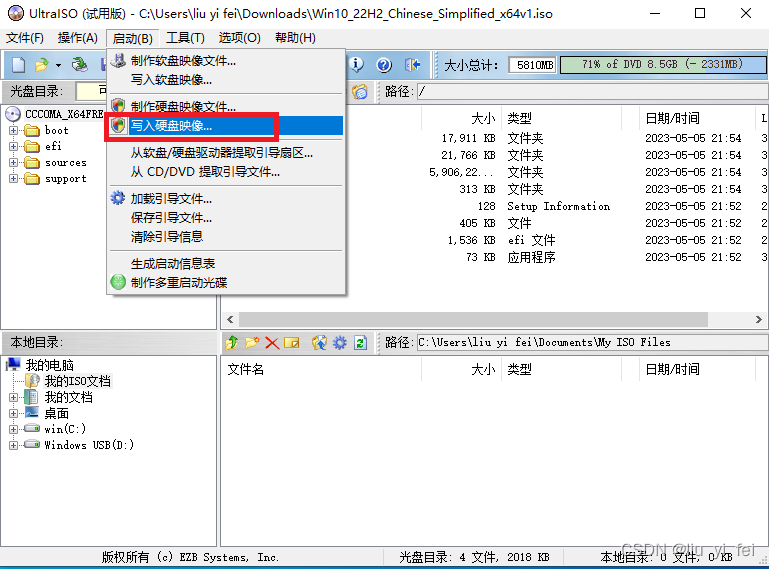Click the local blue gear settings icon

pos(339,342)
